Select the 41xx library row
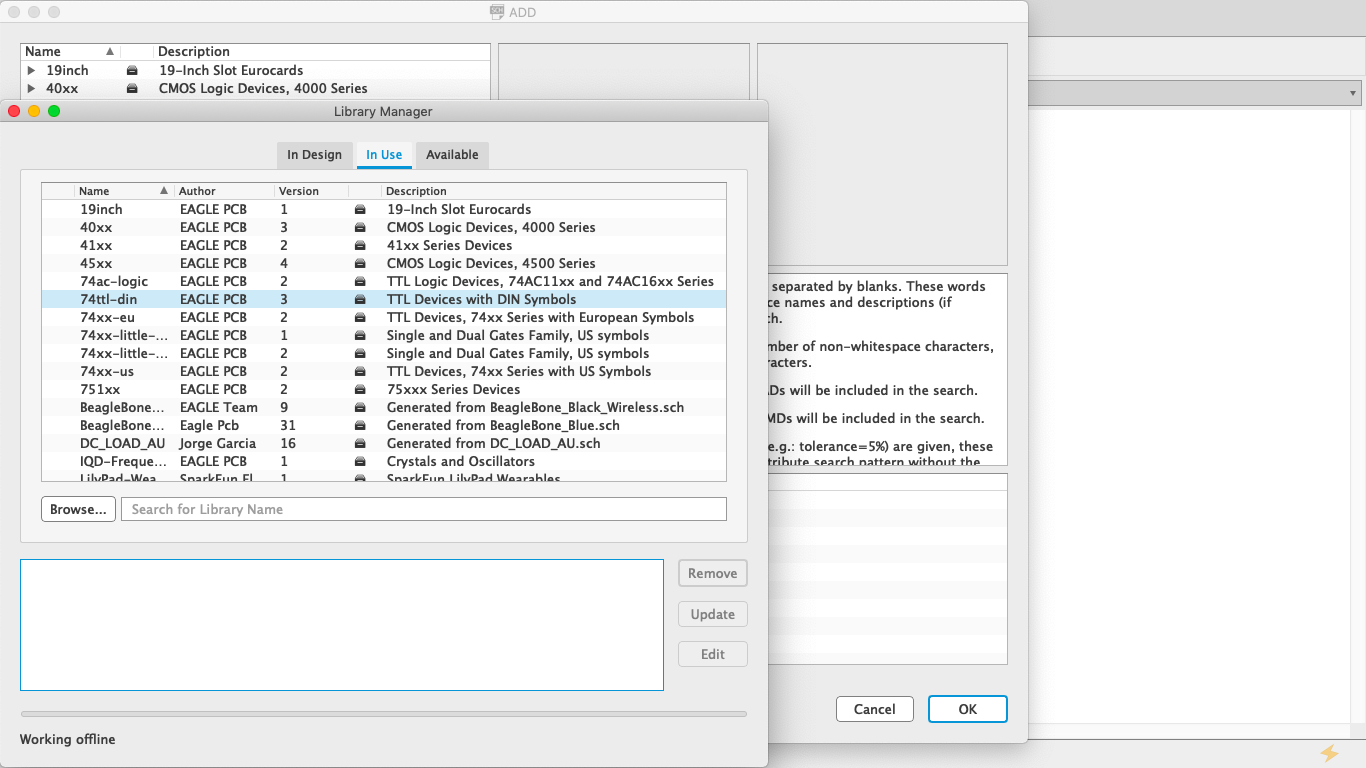The width and height of the screenshot is (1366, 768). click(x=384, y=246)
